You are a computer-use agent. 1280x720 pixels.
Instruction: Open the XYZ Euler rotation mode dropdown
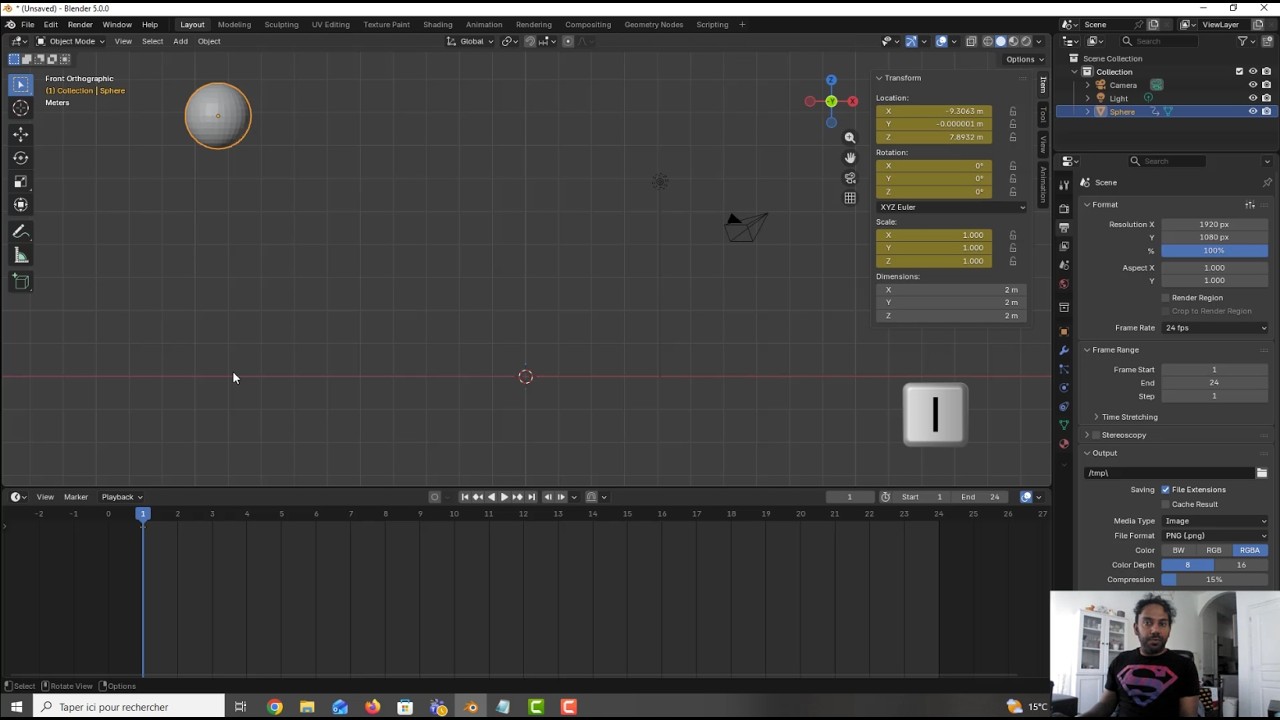951,207
